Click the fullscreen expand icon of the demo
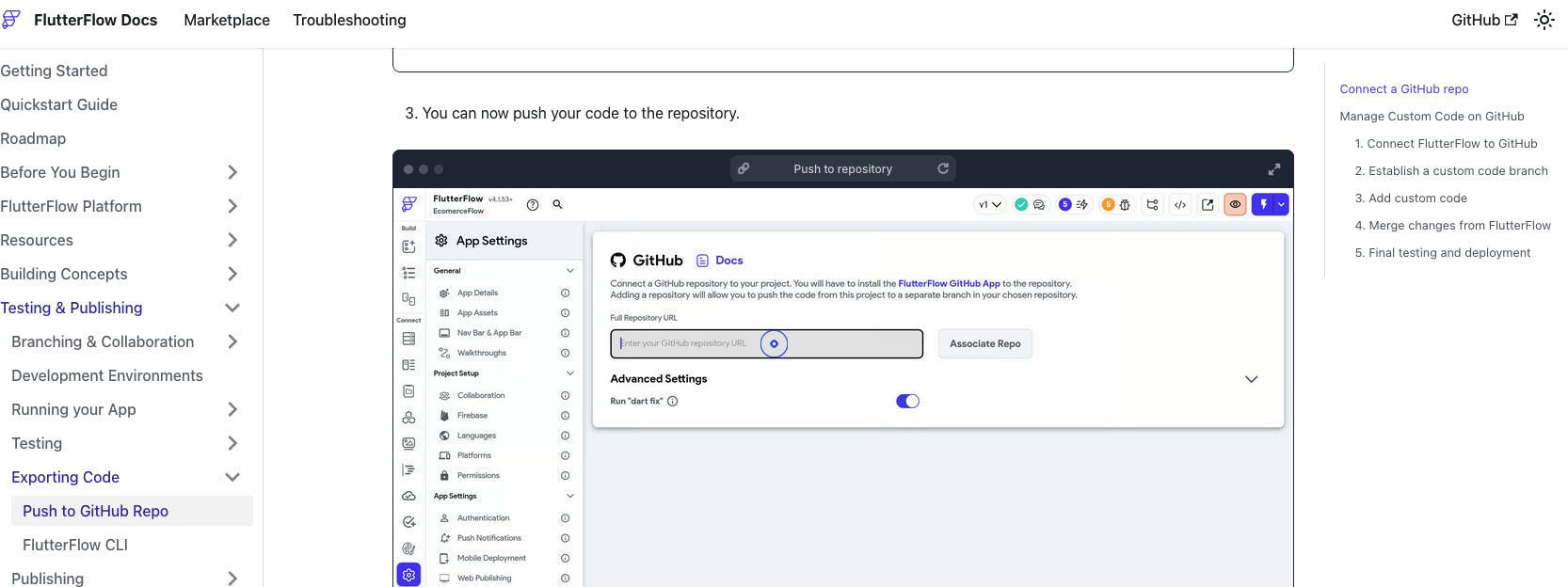The image size is (1568, 587). coord(1274,169)
